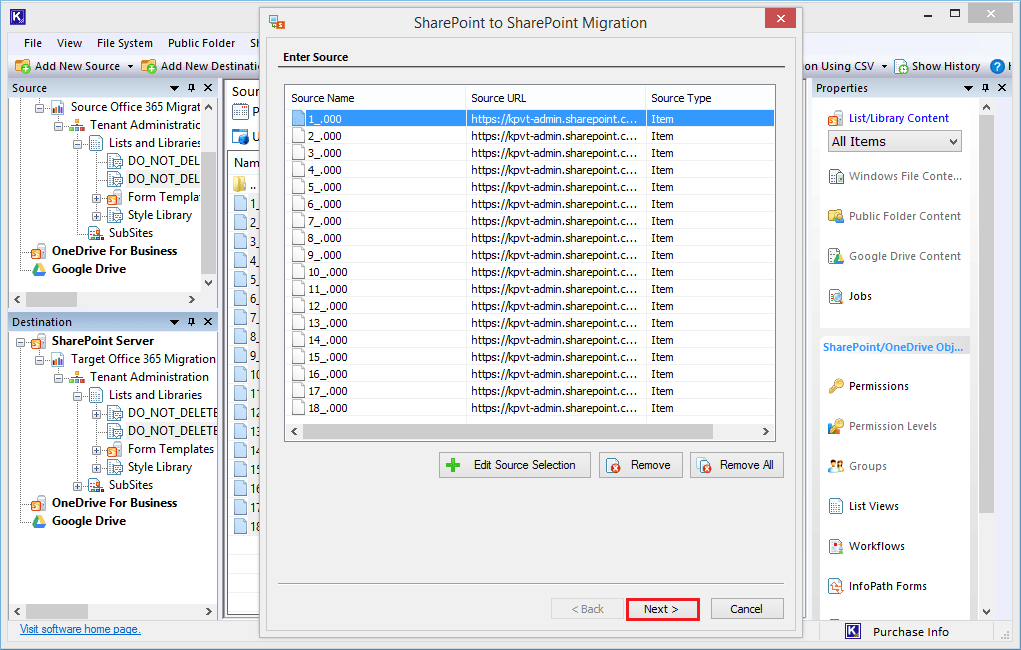The width and height of the screenshot is (1021, 650).
Task: Expand Style Library node in Source tree
Action: pyautogui.click(x=96, y=216)
